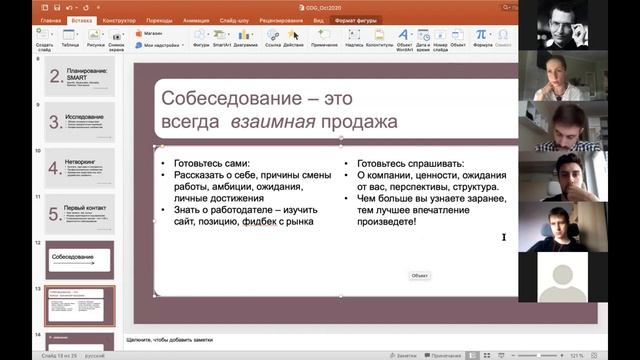
Task: Click the sidebar layout icon in title bar
Action: pyautogui.click(x=45, y=7)
